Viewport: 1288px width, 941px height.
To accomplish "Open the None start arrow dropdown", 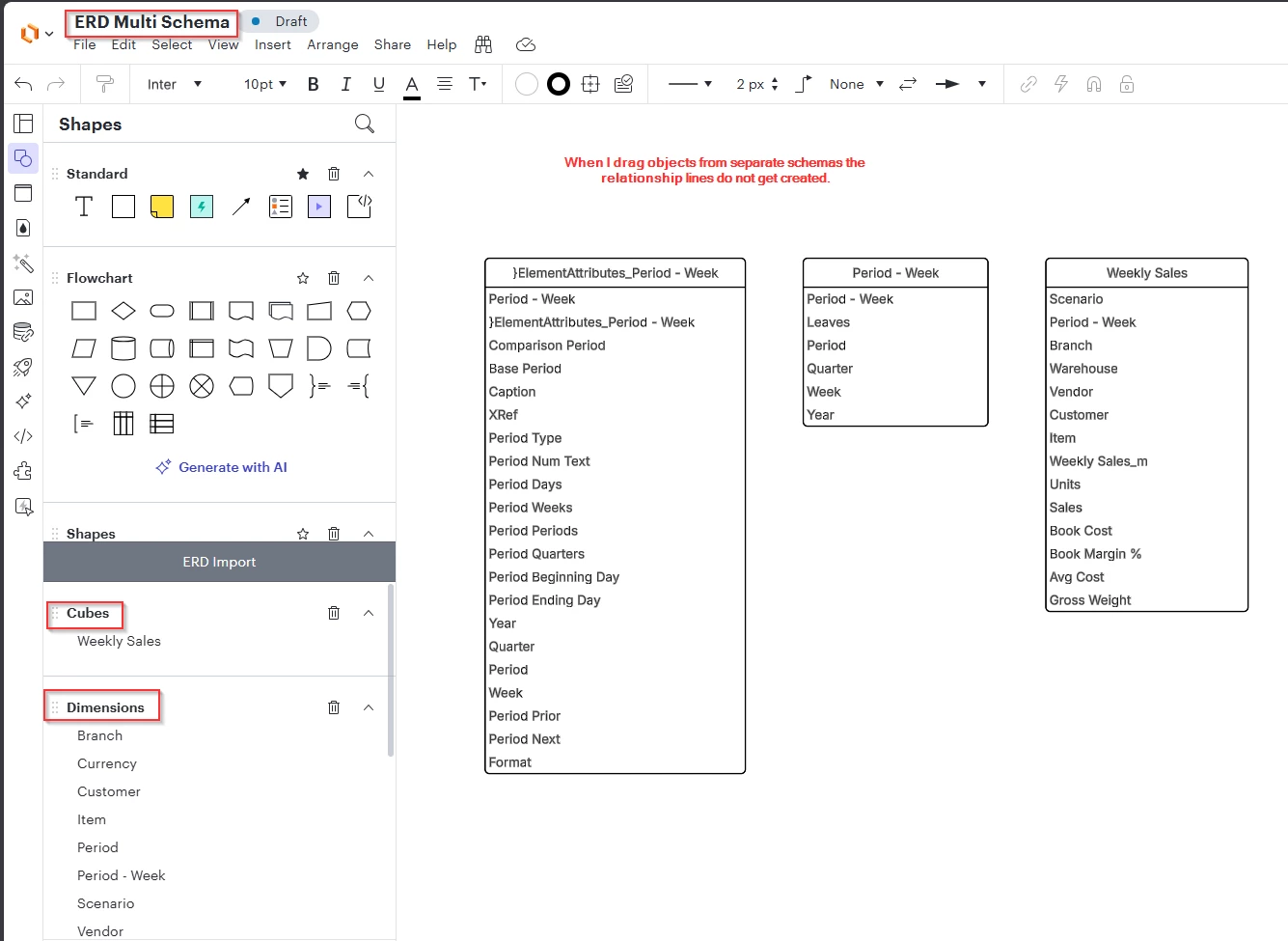I will coord(857,84).
